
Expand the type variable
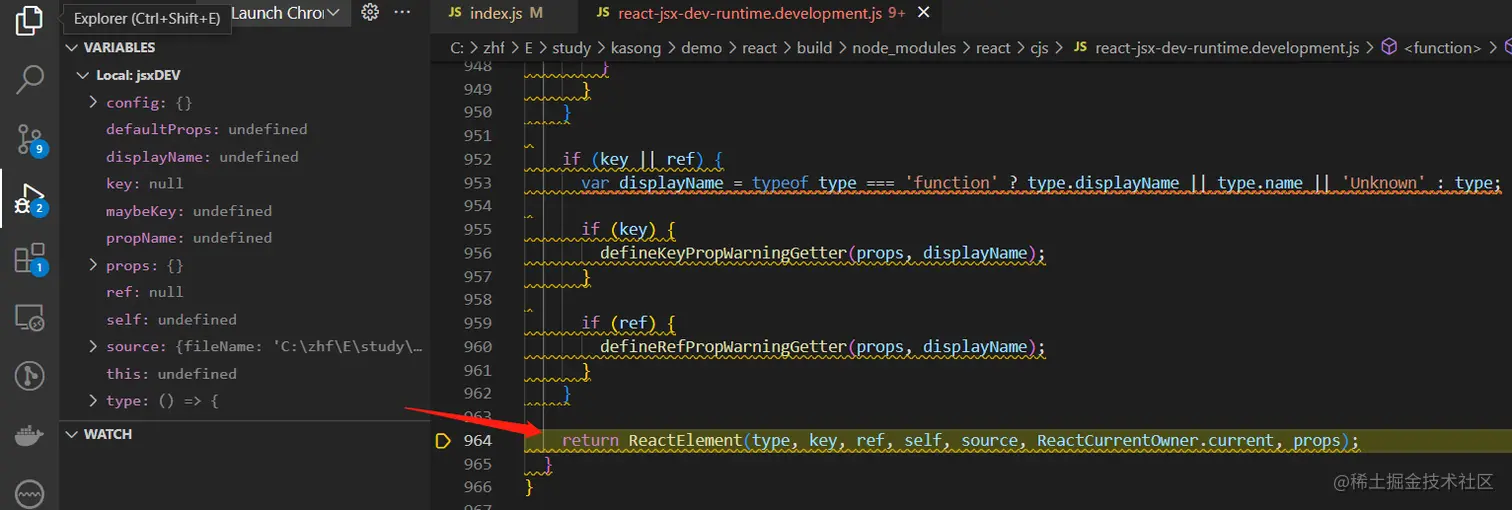point(93,401)
